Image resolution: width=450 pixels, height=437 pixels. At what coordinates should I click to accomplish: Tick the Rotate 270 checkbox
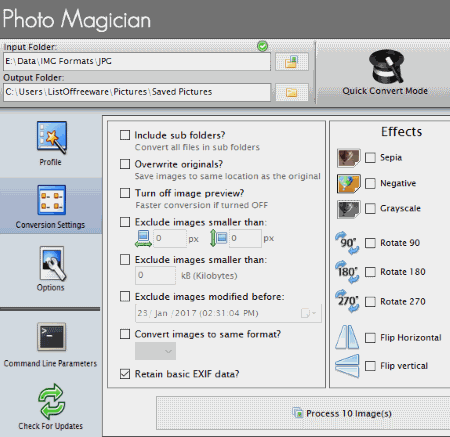click(x=370, y=302)
